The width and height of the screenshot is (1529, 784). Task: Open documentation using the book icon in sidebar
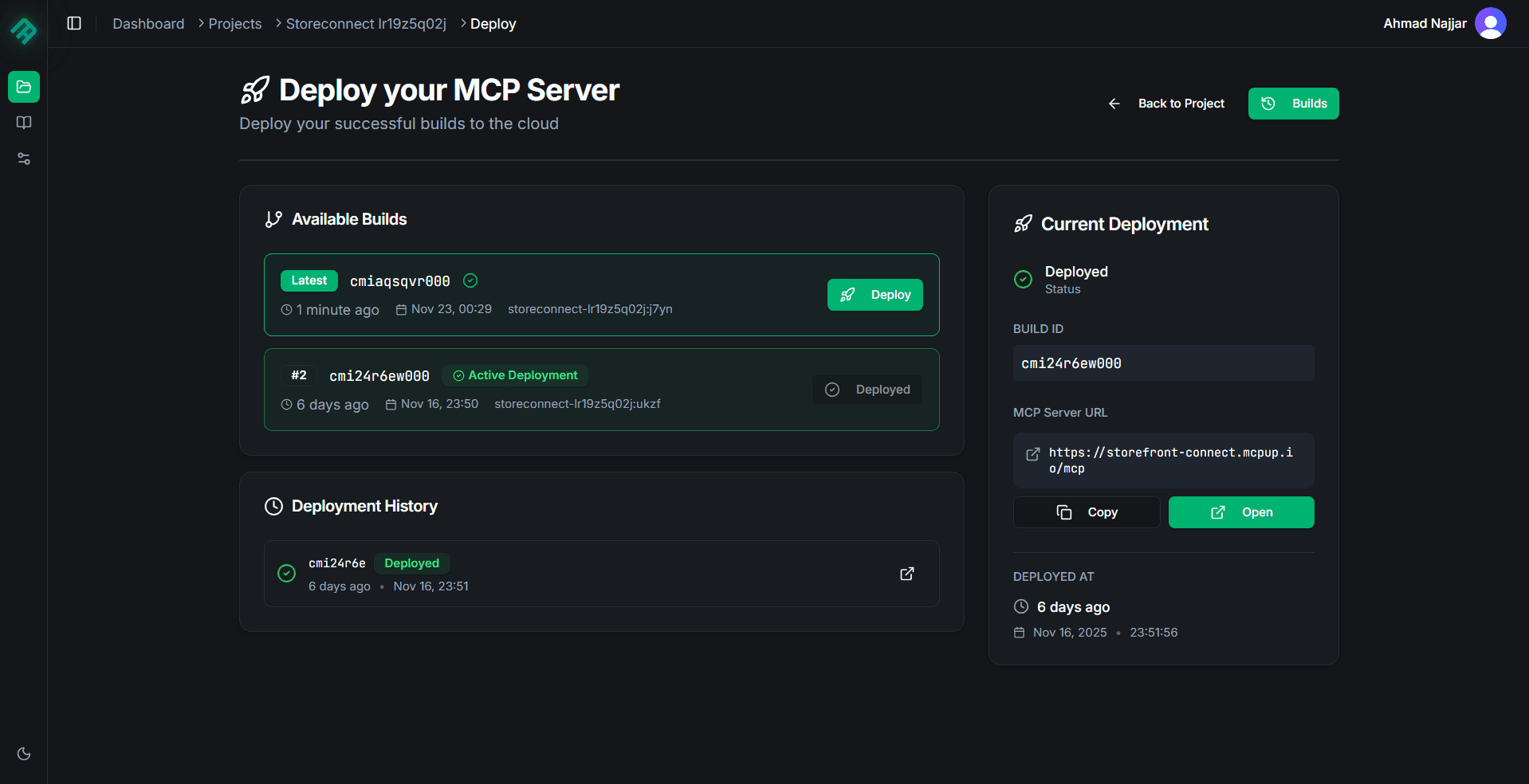point(23,123)
